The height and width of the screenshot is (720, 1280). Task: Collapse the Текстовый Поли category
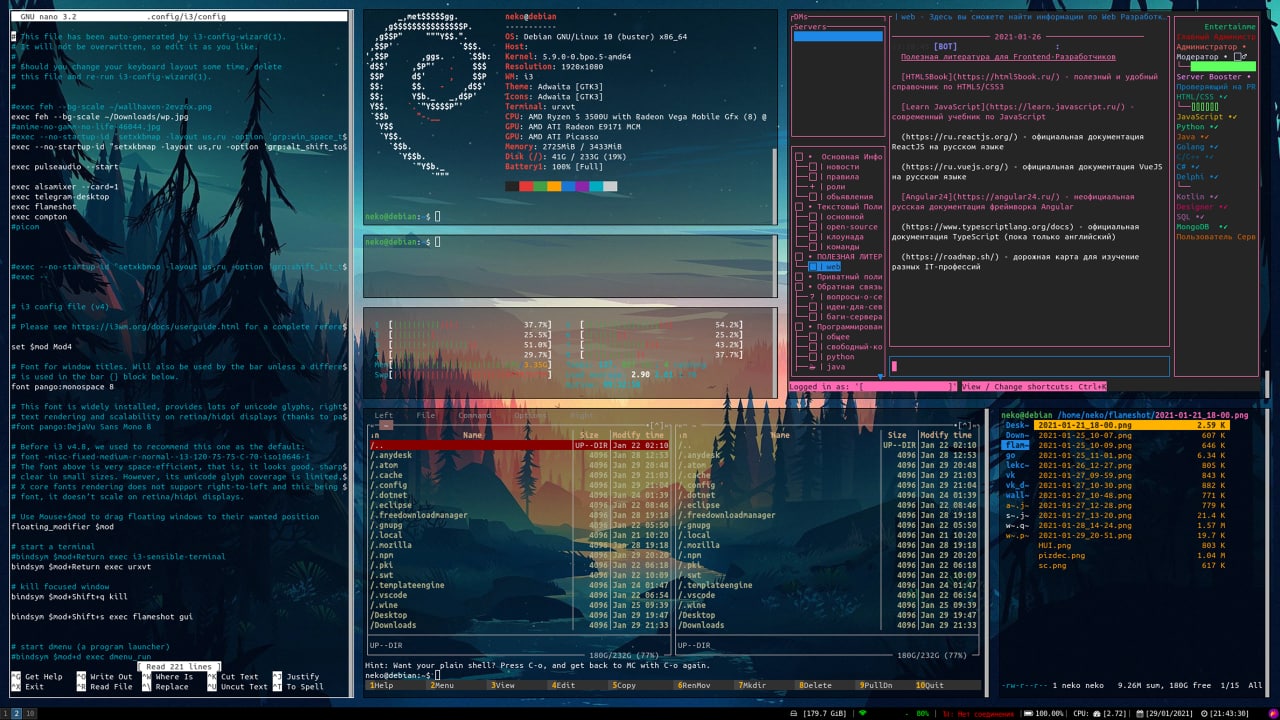tap(799, 207)
